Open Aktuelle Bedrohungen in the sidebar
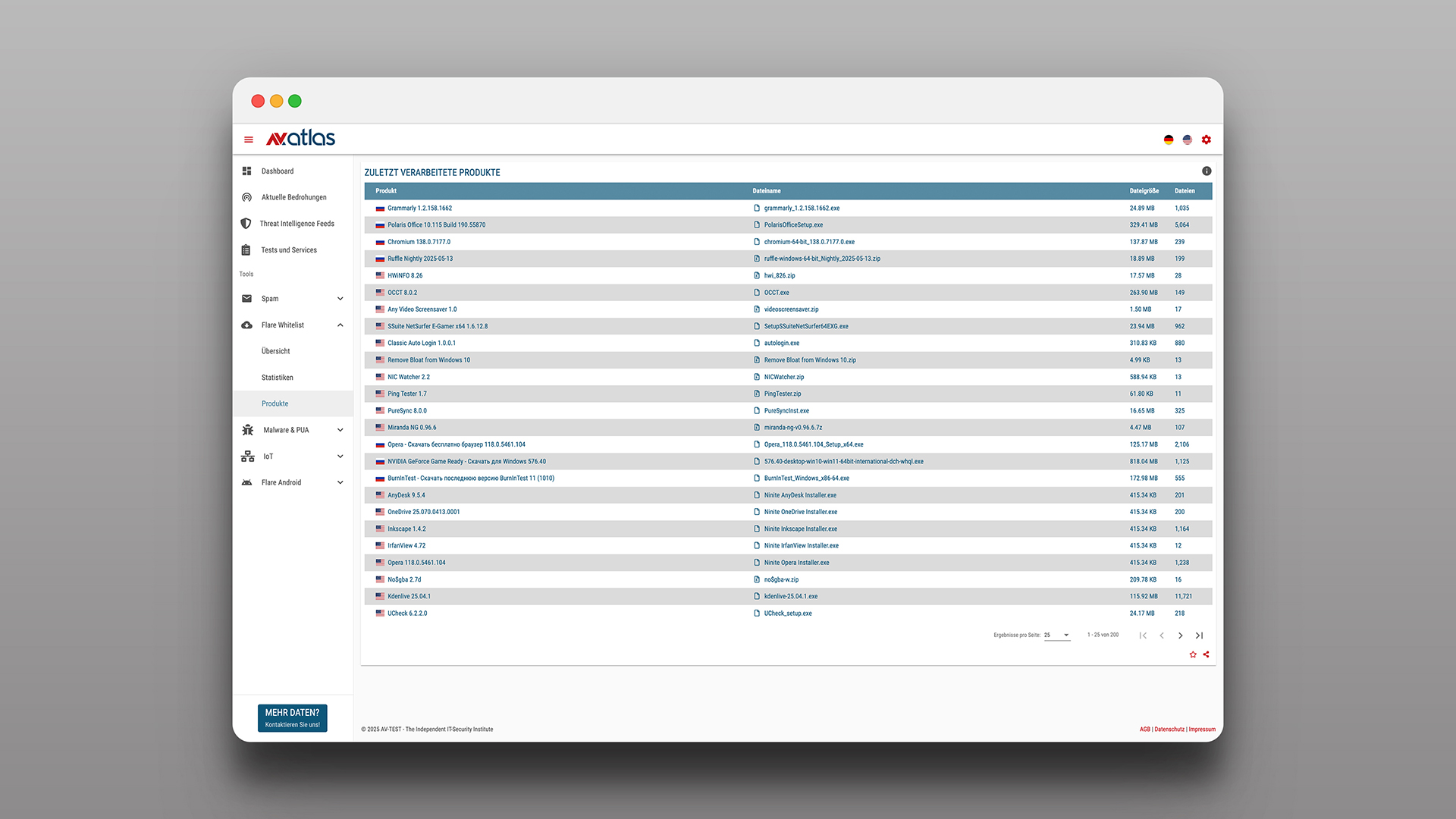The width and height of the screenshot is (1456, 819). click(293, 197)
